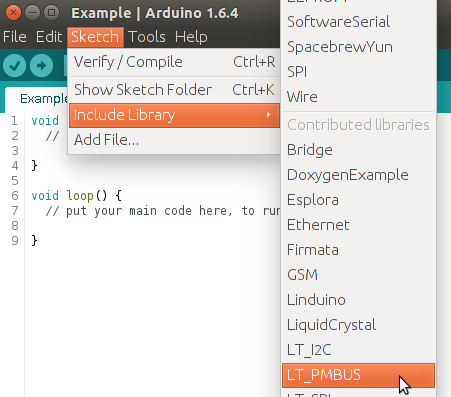Open the Tools menu
Viewport: 451px width, 397px height.
point(147,37)
